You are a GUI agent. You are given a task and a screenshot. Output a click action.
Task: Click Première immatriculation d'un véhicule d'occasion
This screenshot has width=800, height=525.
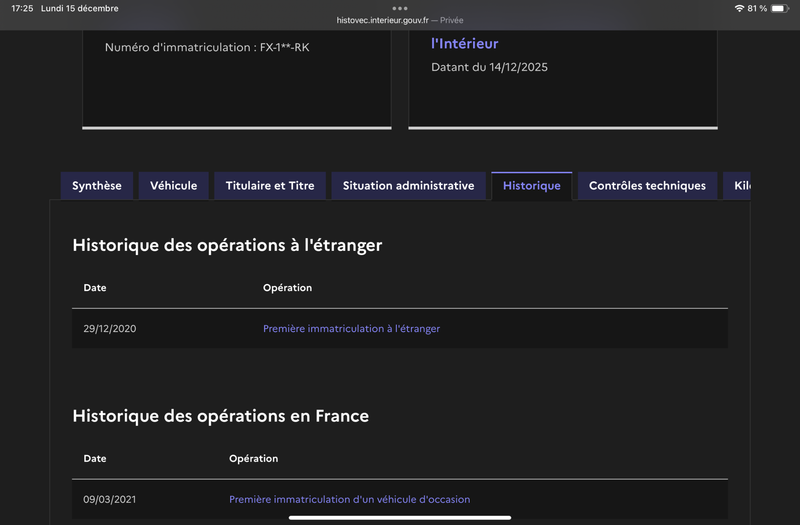(x=349, y=499)
